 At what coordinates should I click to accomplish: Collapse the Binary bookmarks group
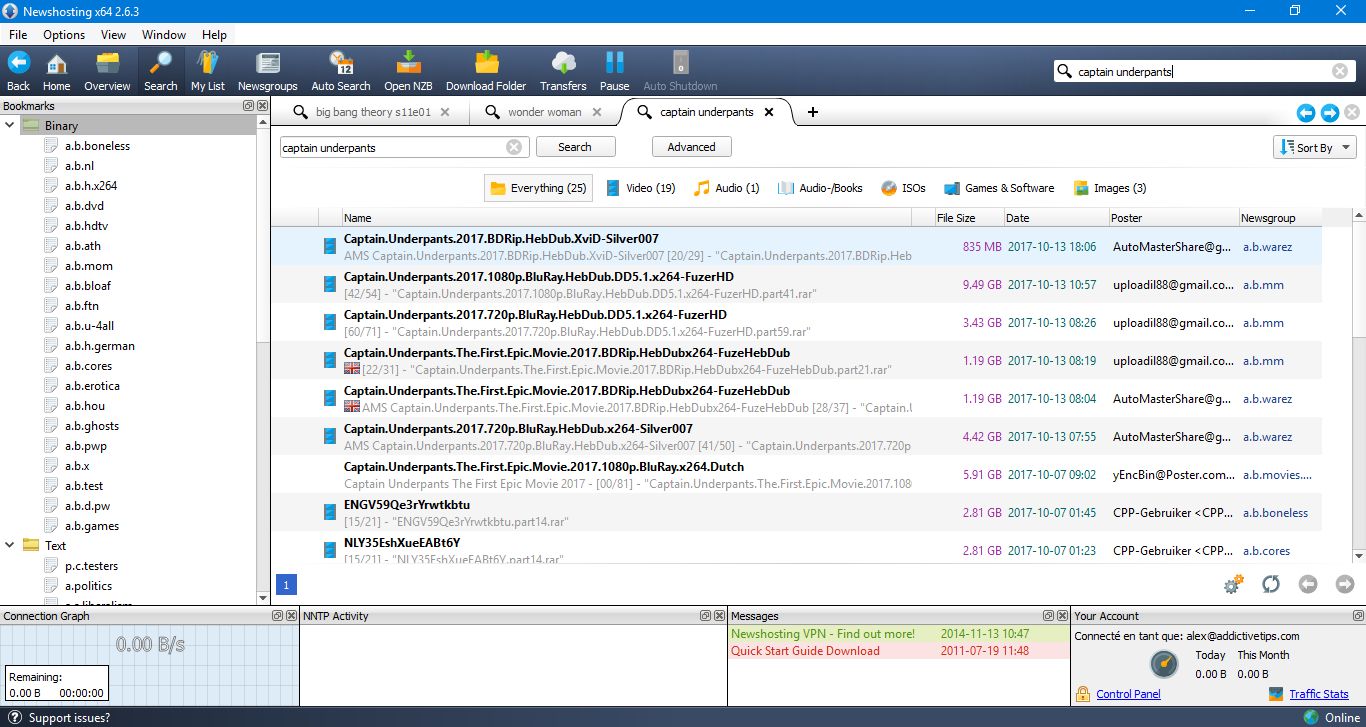(10, 126)
